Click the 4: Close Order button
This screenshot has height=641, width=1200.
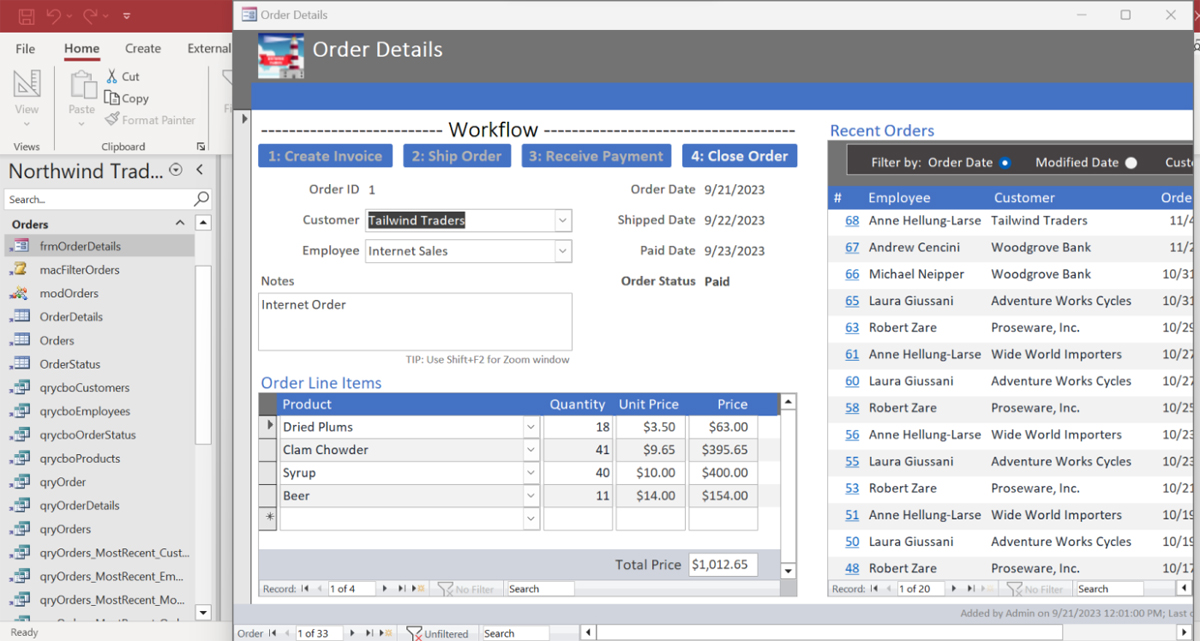739,156
